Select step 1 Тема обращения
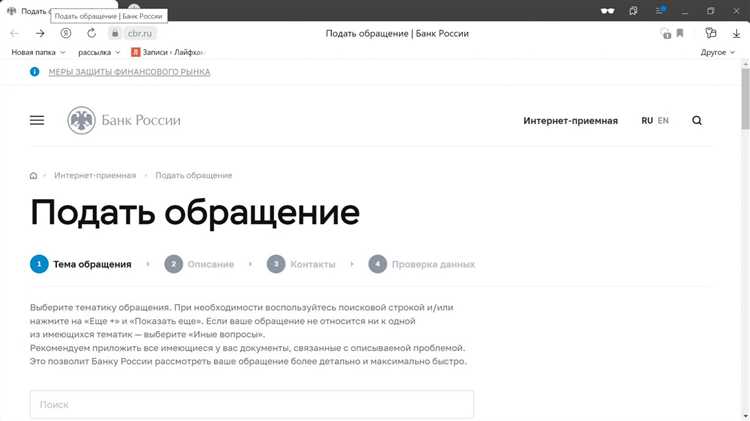Screen dimensions: 750x421 [x=80, y=264]
